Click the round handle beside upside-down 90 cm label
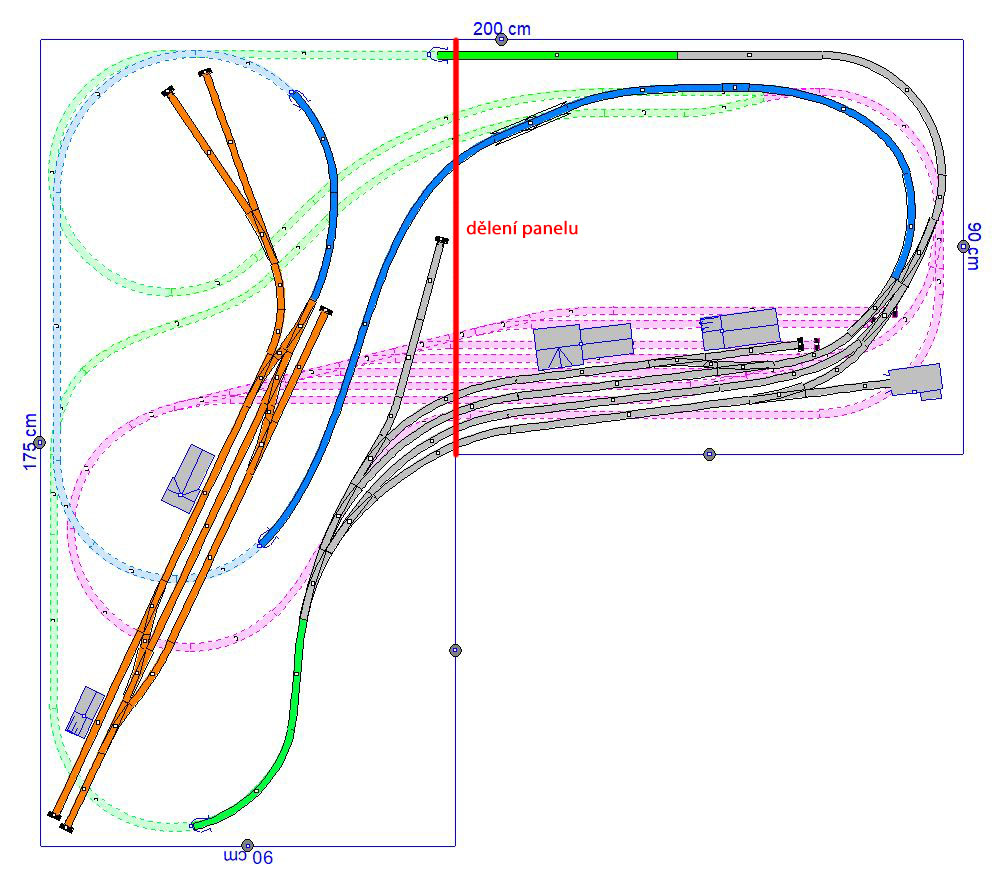 point(248,846)
